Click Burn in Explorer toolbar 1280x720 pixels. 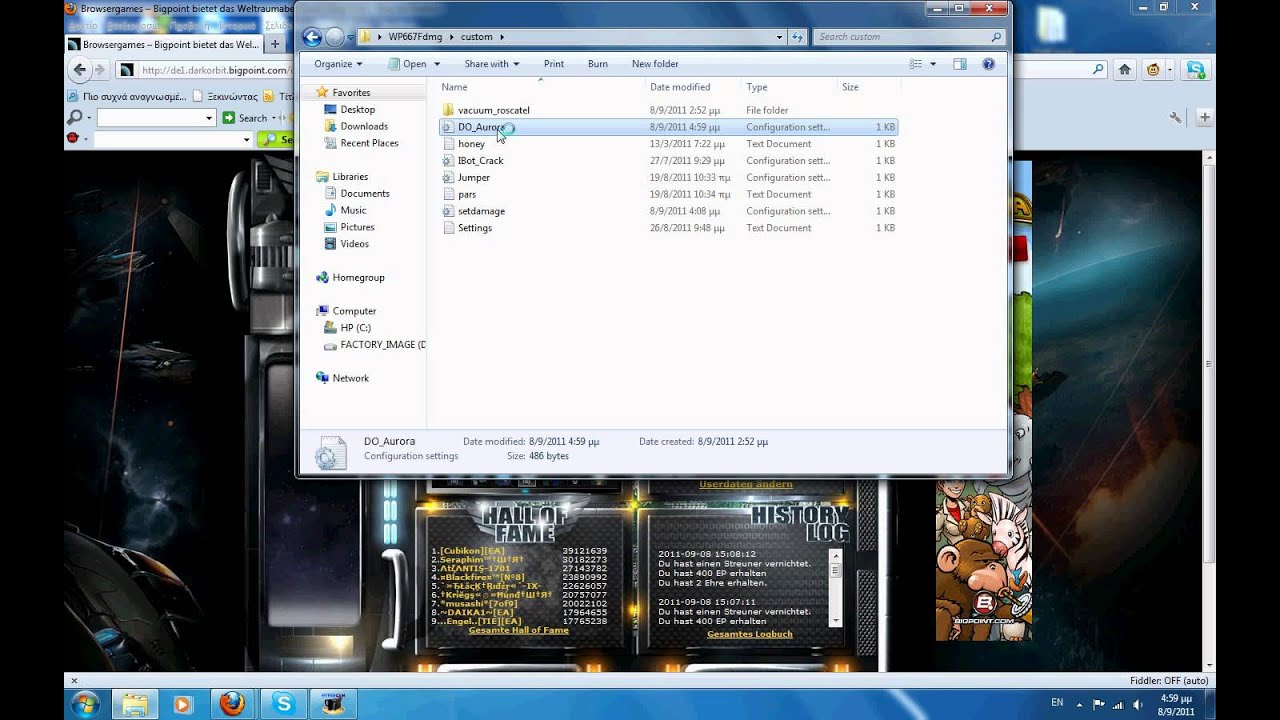tap(598, 64)
